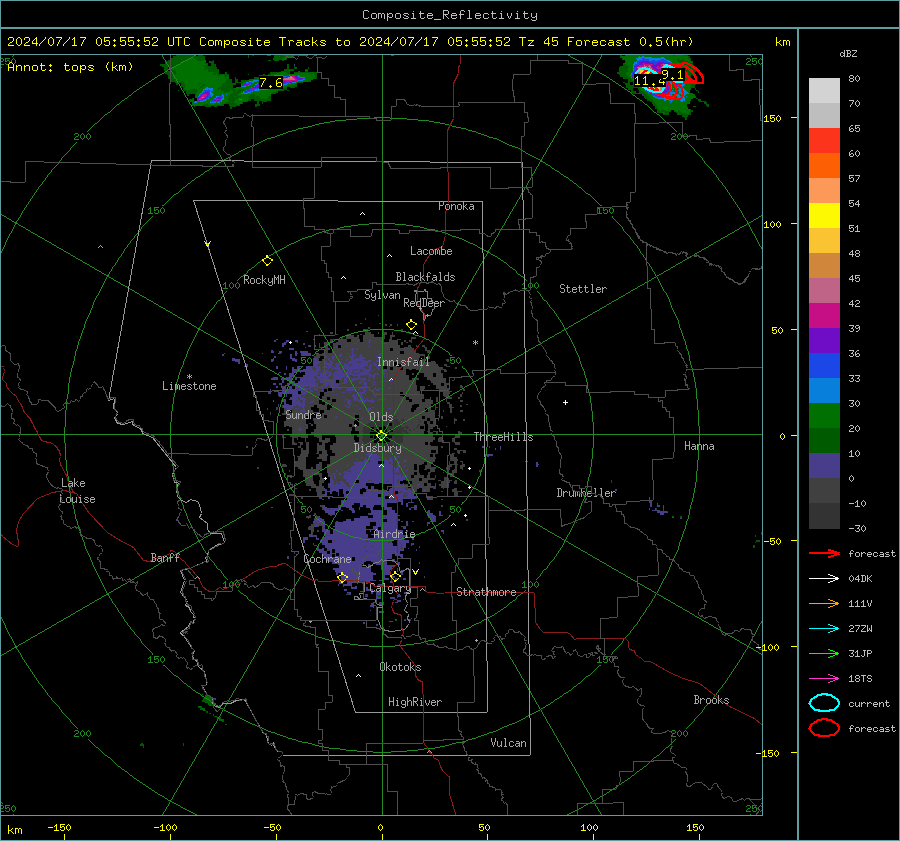900x841 pixels.
Task: Pick the light blue dBZ scale swatch
Action: (824, 390)
